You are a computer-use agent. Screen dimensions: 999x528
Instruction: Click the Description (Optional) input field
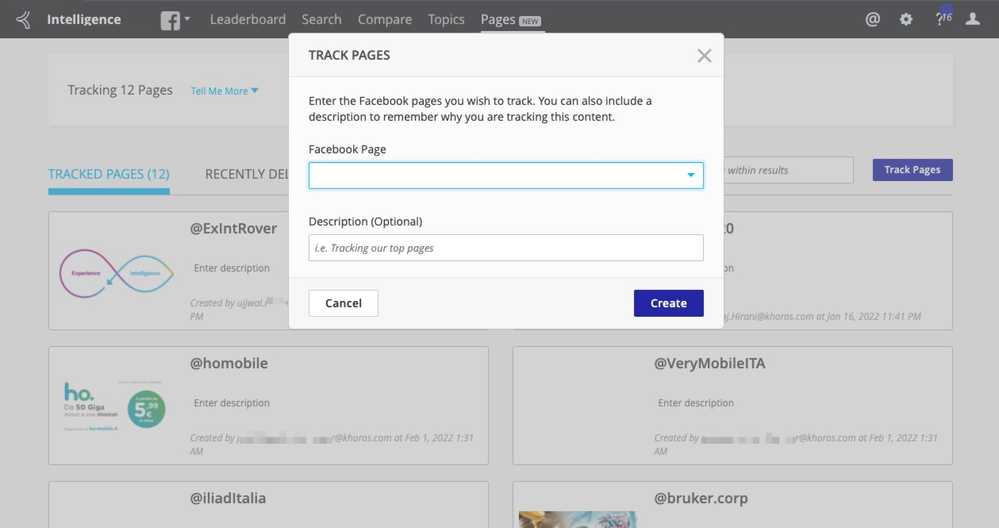coord(506,248)
